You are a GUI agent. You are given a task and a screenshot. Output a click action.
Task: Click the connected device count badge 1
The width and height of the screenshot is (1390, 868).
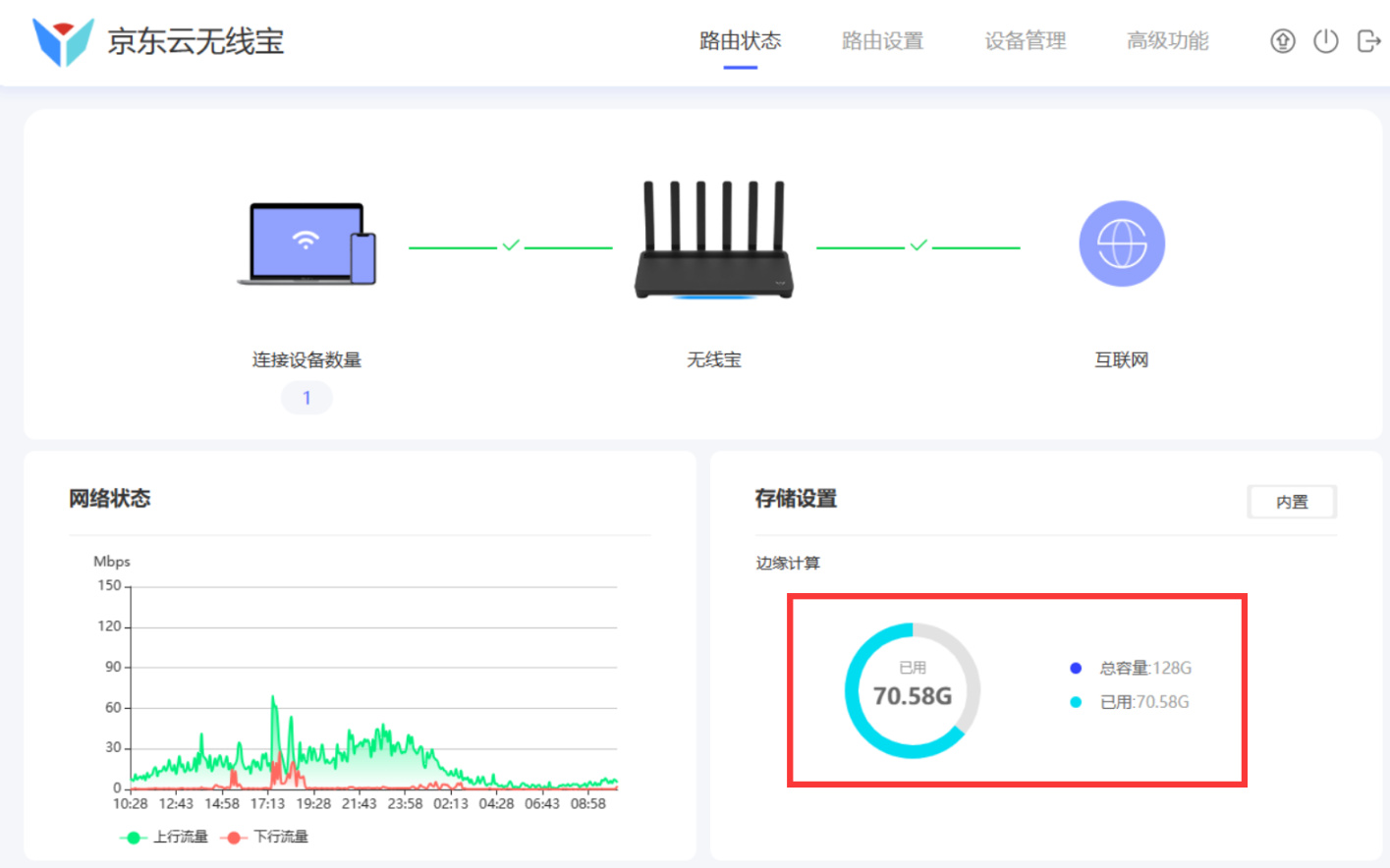click(x=306, y=398)
